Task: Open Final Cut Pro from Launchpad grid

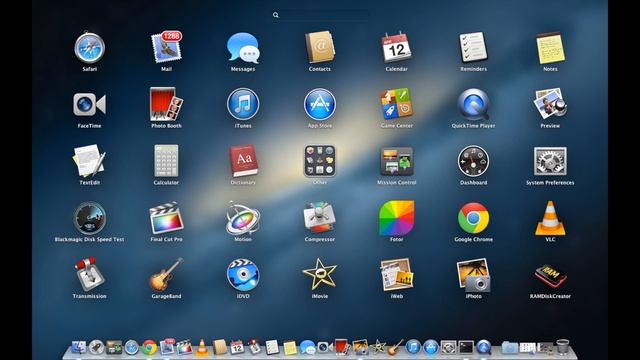Action: pos(166,218)
